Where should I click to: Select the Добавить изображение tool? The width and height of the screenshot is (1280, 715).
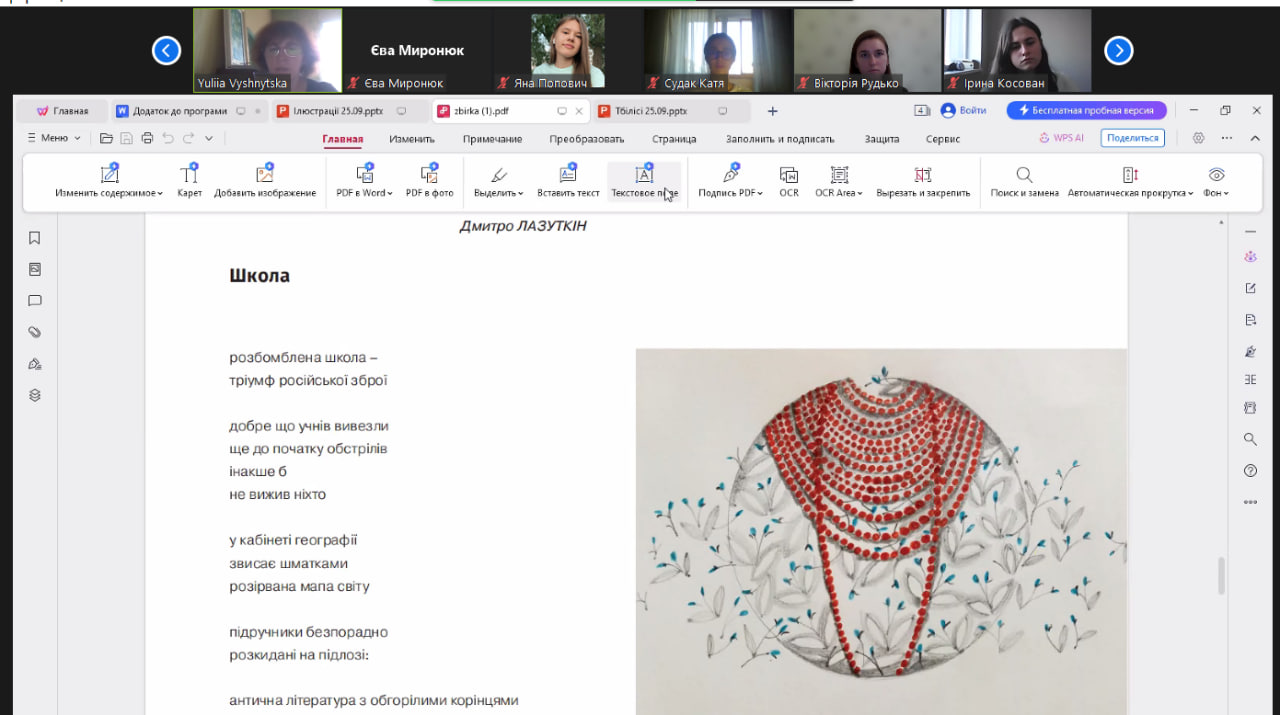(x=264, y=176)
